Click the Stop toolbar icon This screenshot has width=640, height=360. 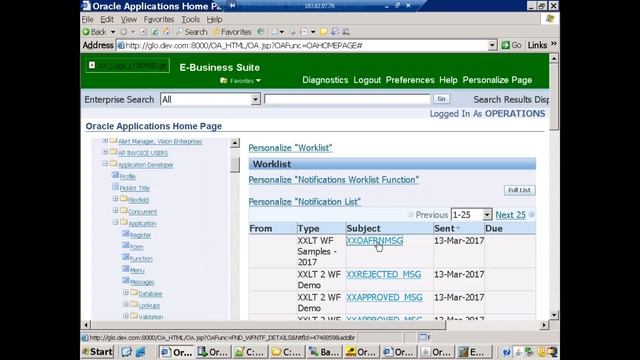[x=143, y=31]
